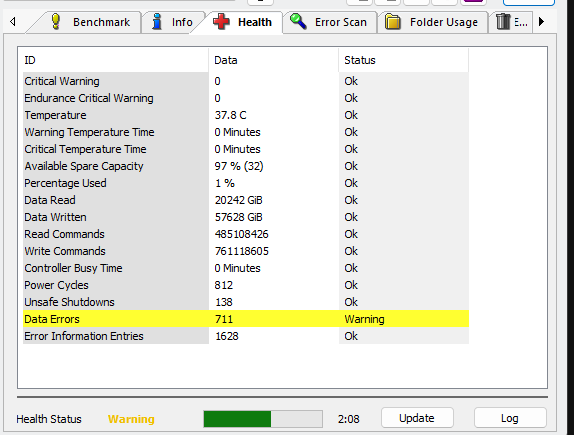Click the 485108426 value
The width and height of the screenshot is (574, 435).
[242, 234]
